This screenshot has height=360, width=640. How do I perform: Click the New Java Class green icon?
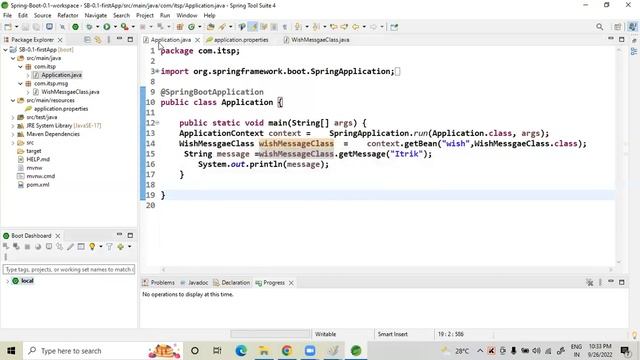coord(191,27)
